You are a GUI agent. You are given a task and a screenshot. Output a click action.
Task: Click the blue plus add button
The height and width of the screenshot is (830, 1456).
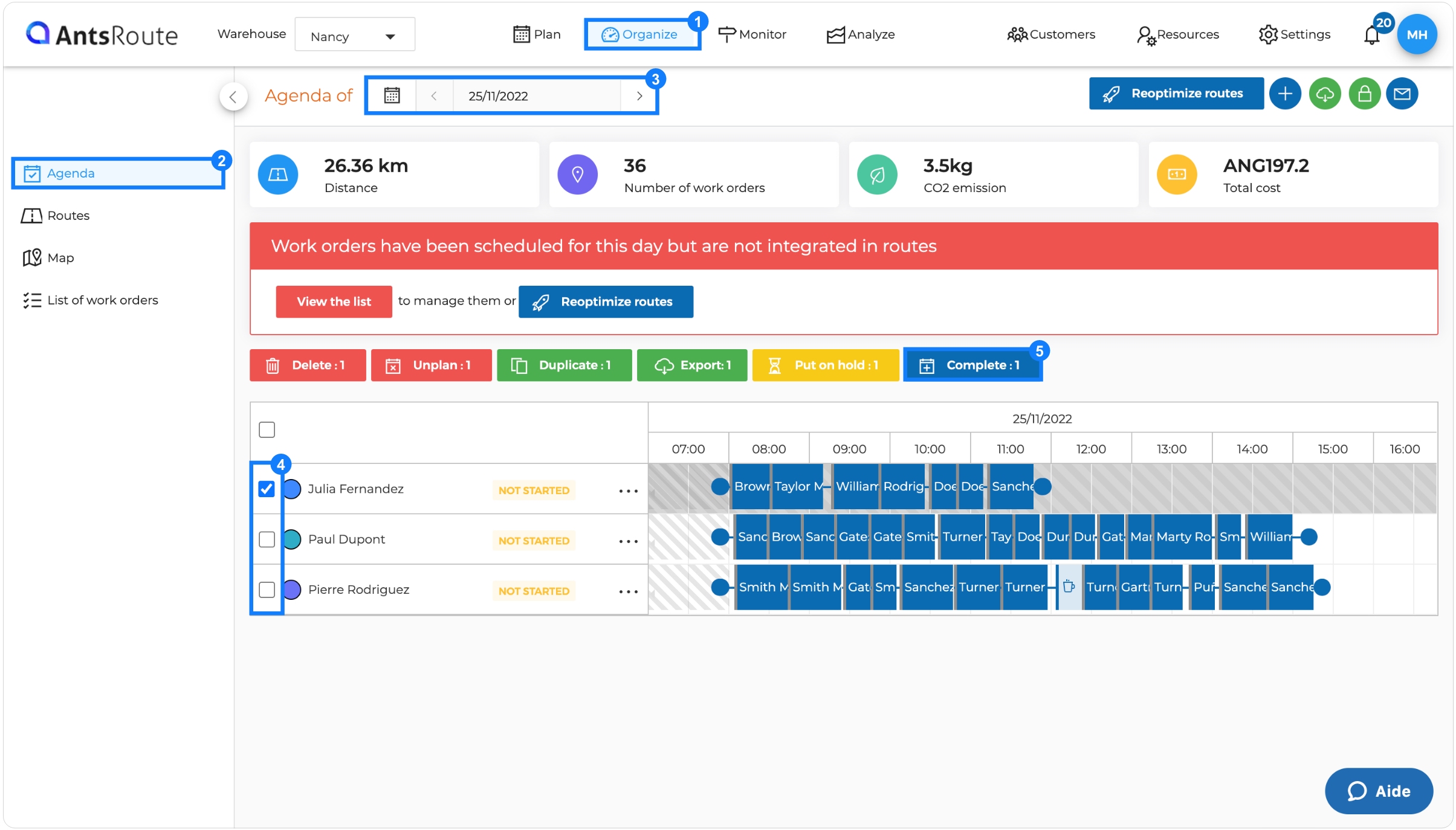pyautogui.click(x=1285, y=94)
